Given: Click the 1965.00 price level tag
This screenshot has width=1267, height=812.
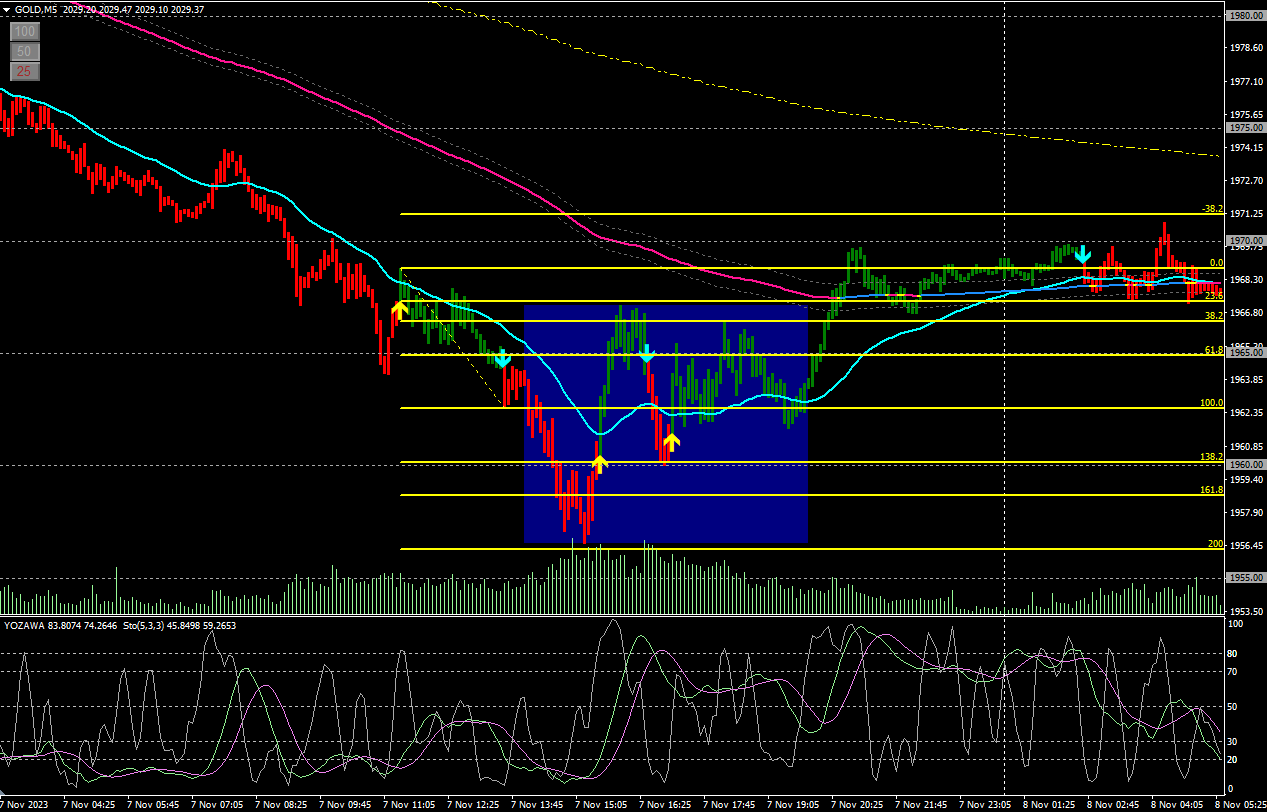Looking at the screenshot, I should tap(1246, 353).
